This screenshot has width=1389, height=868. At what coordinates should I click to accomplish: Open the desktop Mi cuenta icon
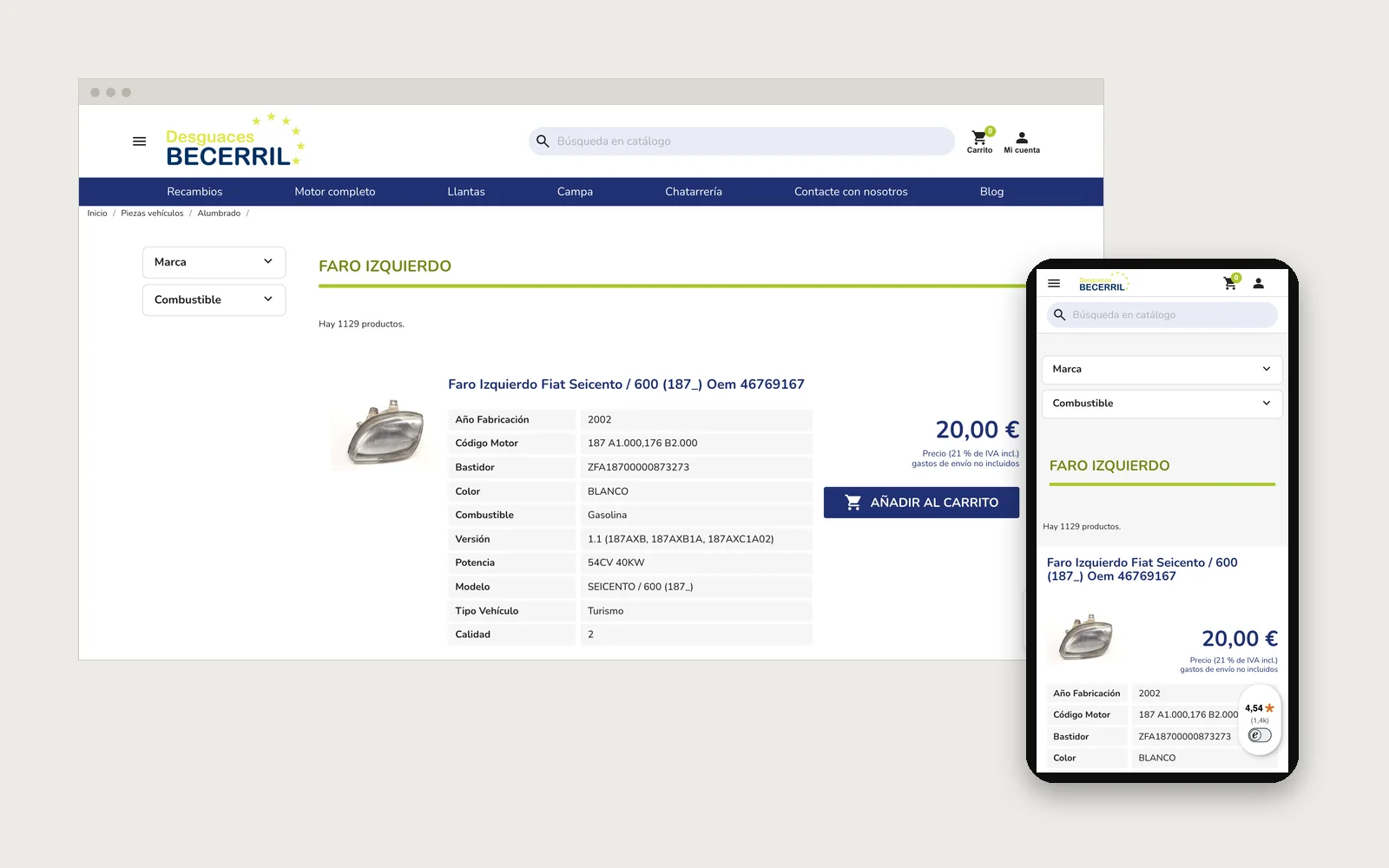1022,142
